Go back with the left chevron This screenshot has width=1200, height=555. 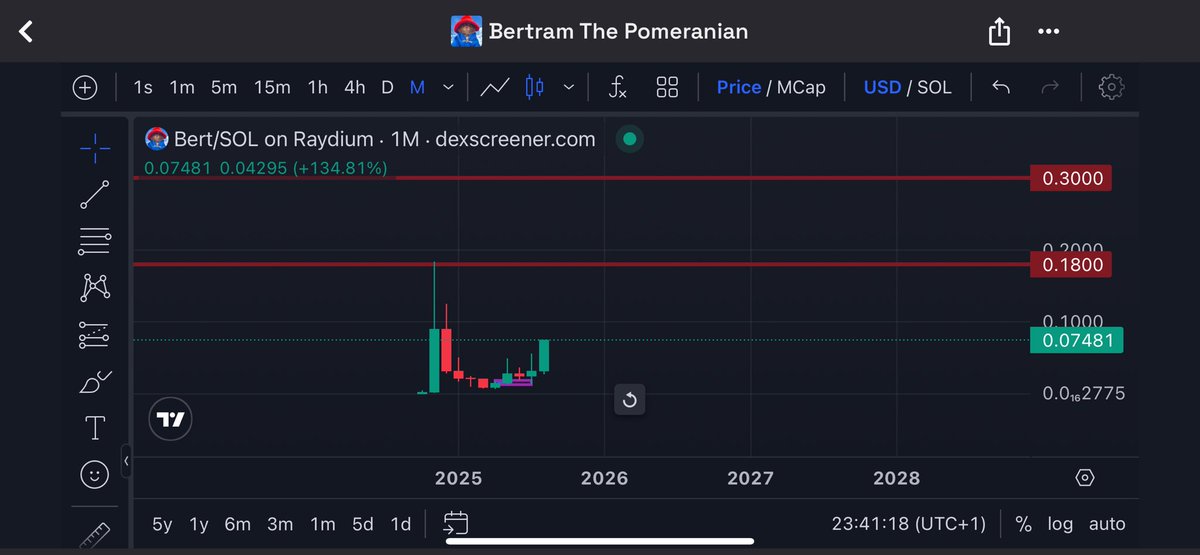tap(27, 32)
